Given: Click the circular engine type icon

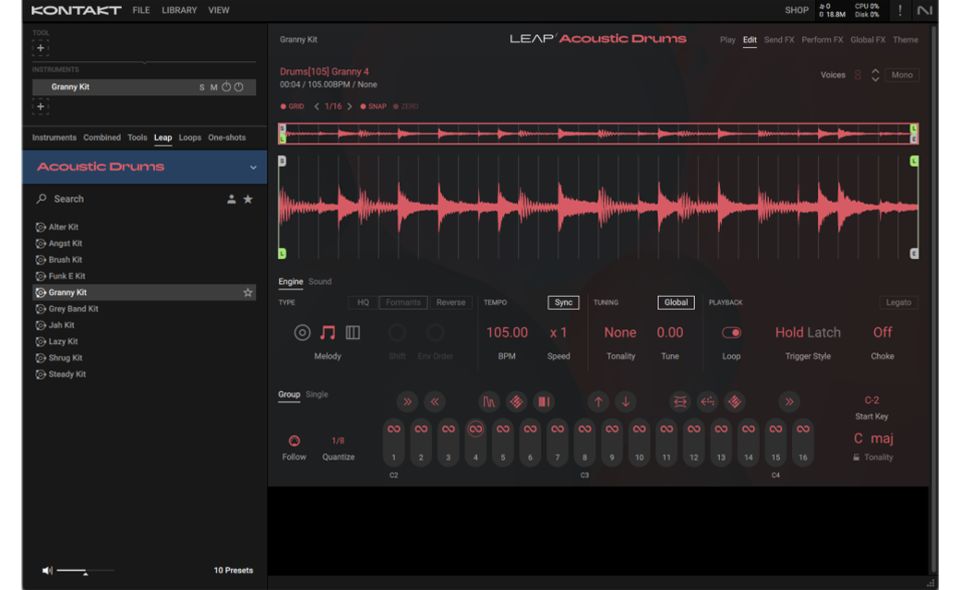Looking at the screenshot, I should pos(302,333).
